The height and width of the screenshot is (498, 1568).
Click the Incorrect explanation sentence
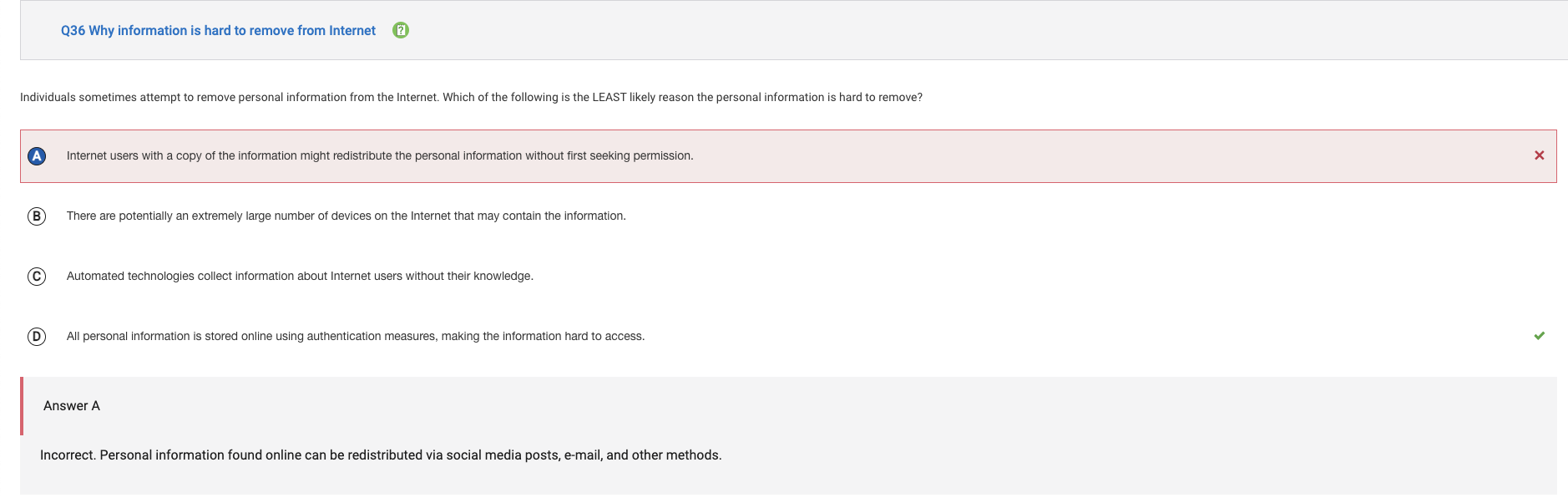click(381, 455)
